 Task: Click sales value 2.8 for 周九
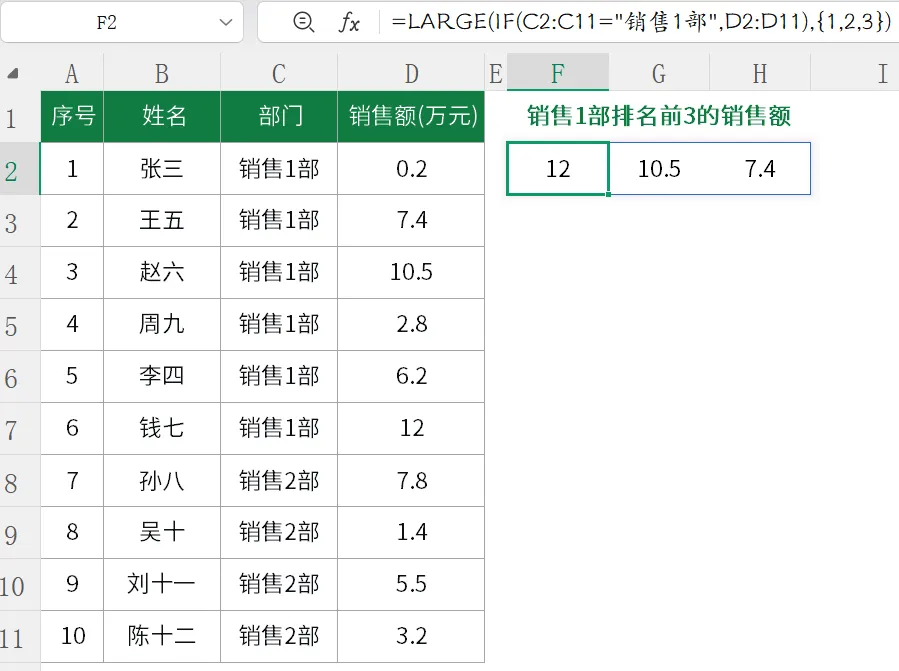[x=411, y=324]
